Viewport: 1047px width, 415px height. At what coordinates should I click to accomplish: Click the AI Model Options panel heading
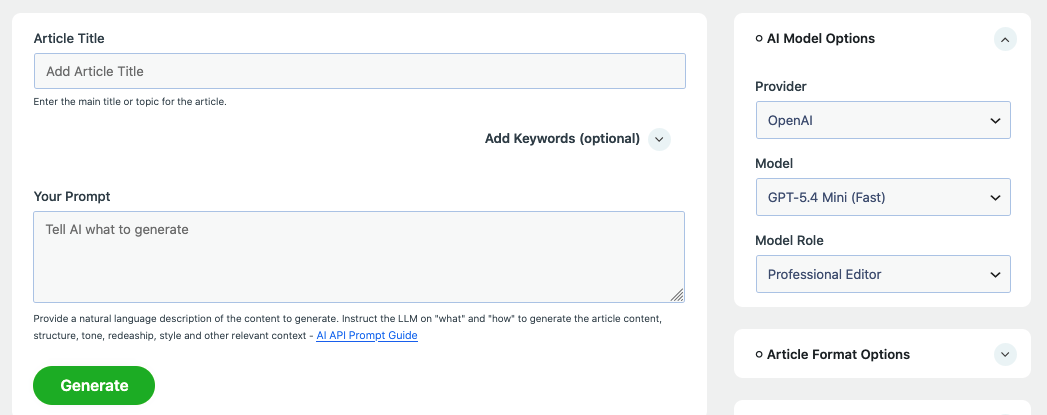pyautogui.click(x=821, y=39)
